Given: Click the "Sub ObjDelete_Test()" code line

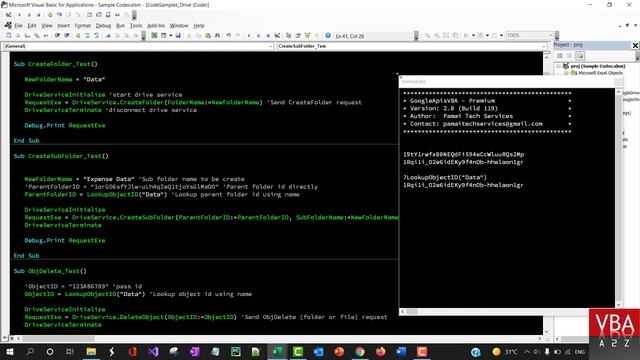Looking at the screenshot, I should tap(50, 271).
